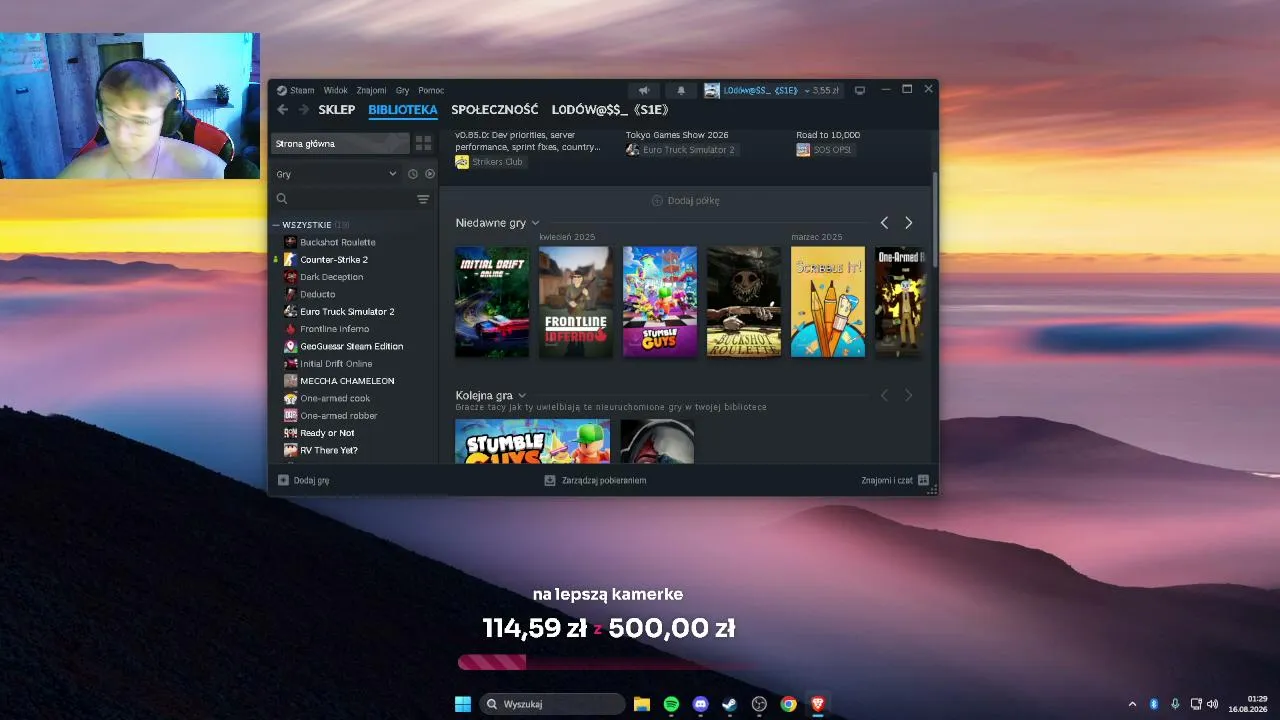Click the Strona główna button
Screen dimensions: 1280x720
tap(341, 143)
